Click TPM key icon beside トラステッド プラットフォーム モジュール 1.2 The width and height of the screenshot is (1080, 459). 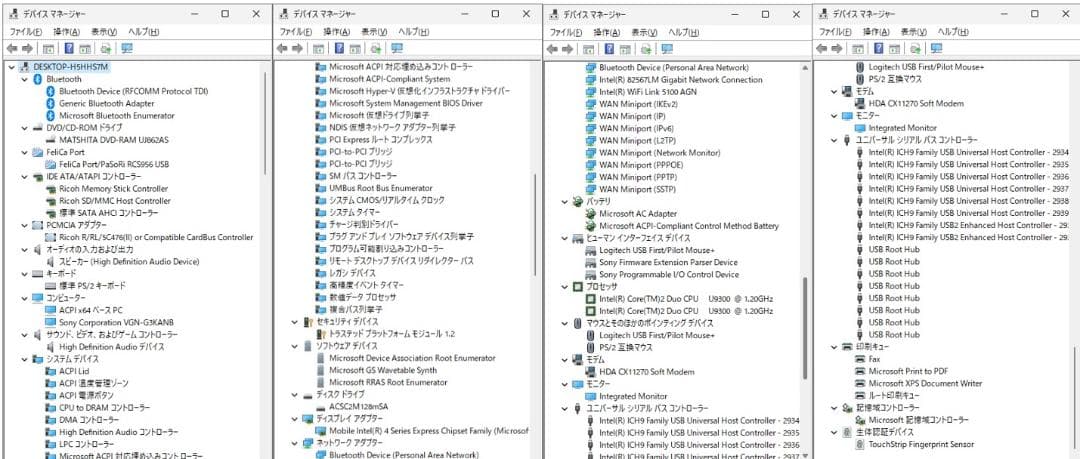(321, 334)
